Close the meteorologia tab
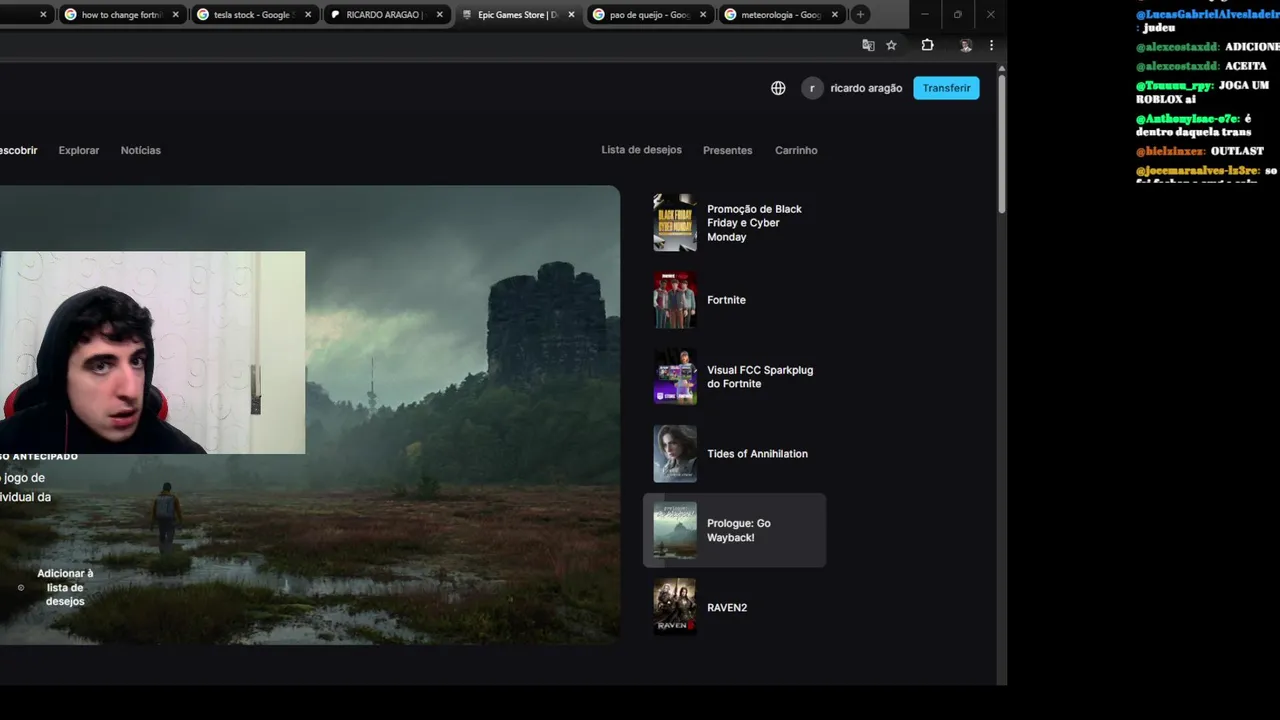 (835, 15)
